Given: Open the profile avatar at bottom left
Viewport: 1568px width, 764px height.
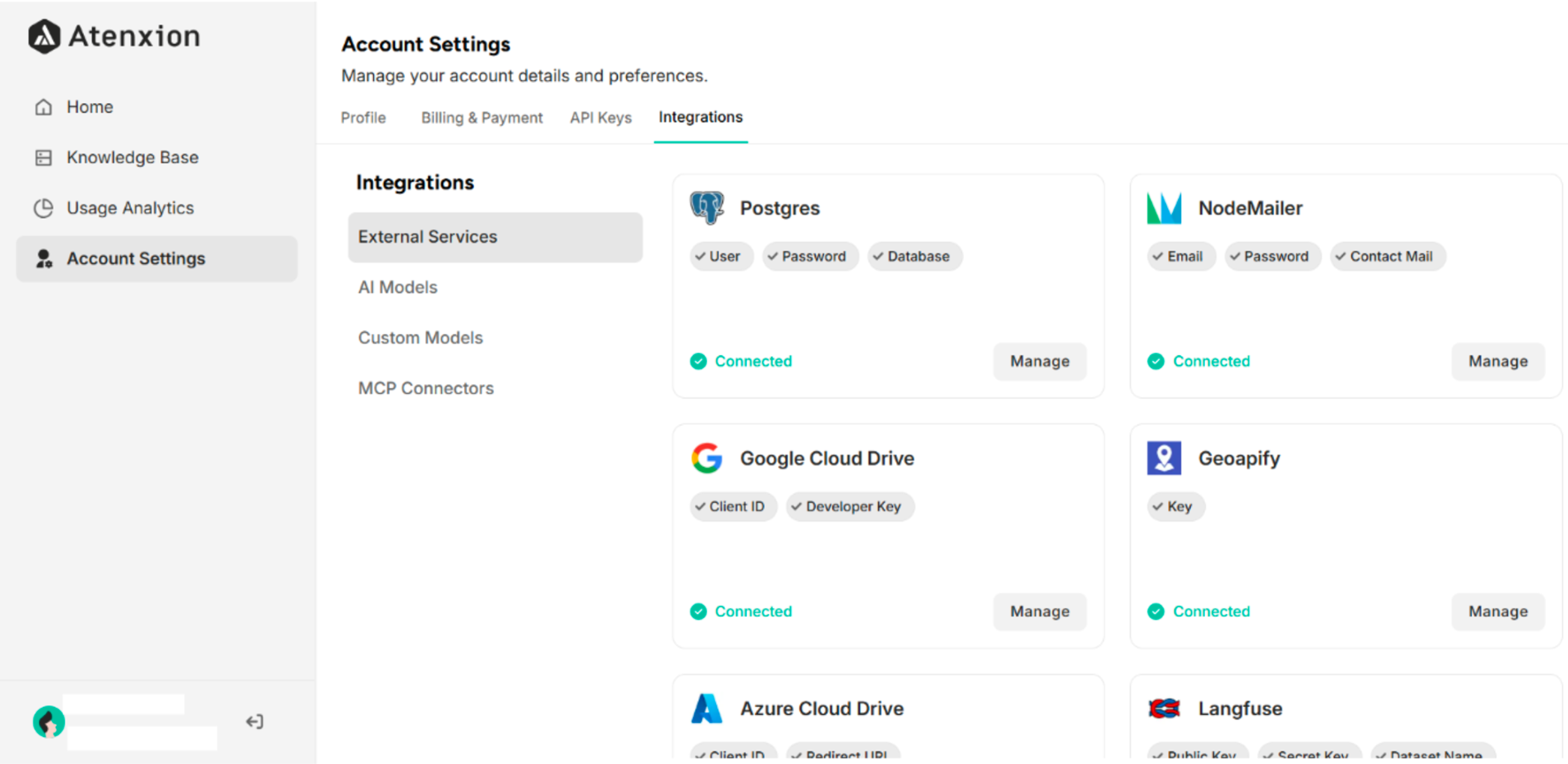Looking at the screenshot, I should 48,721.
